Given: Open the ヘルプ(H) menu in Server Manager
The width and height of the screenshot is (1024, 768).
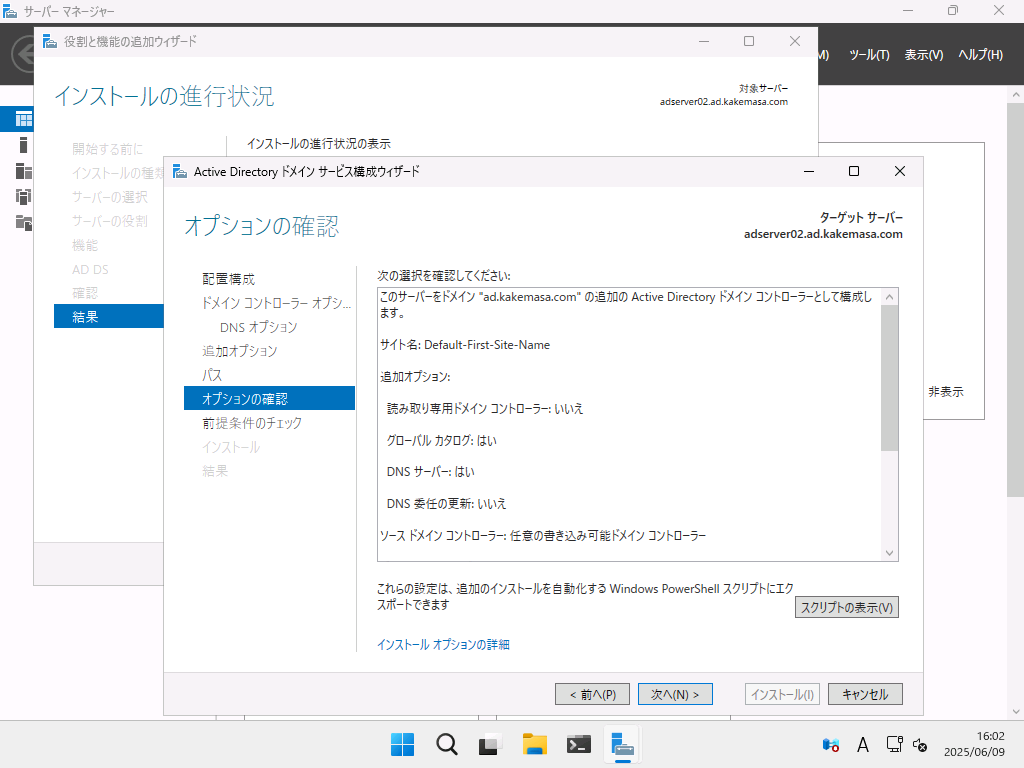Looking at the screenshot, I should pyautogui.click(x=980, y=55).
